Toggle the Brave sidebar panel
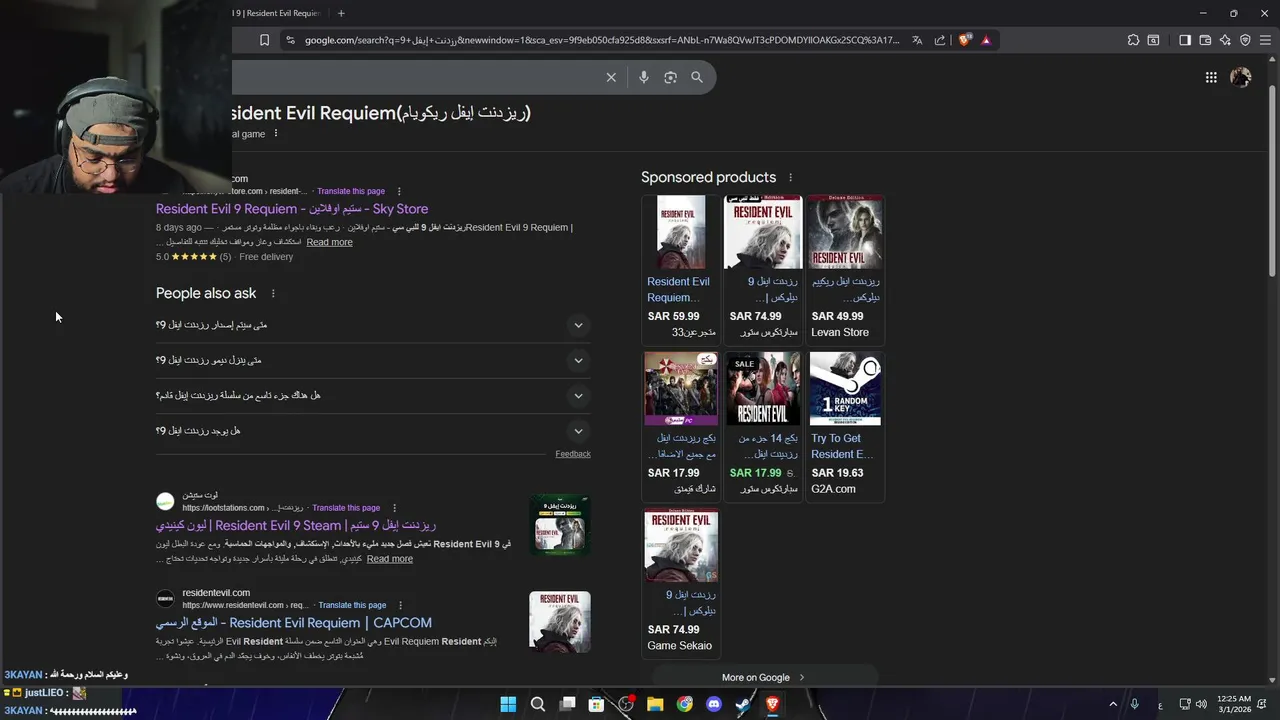The image size is (1280, 720). pyautogui.click(x=1185, y=40)
